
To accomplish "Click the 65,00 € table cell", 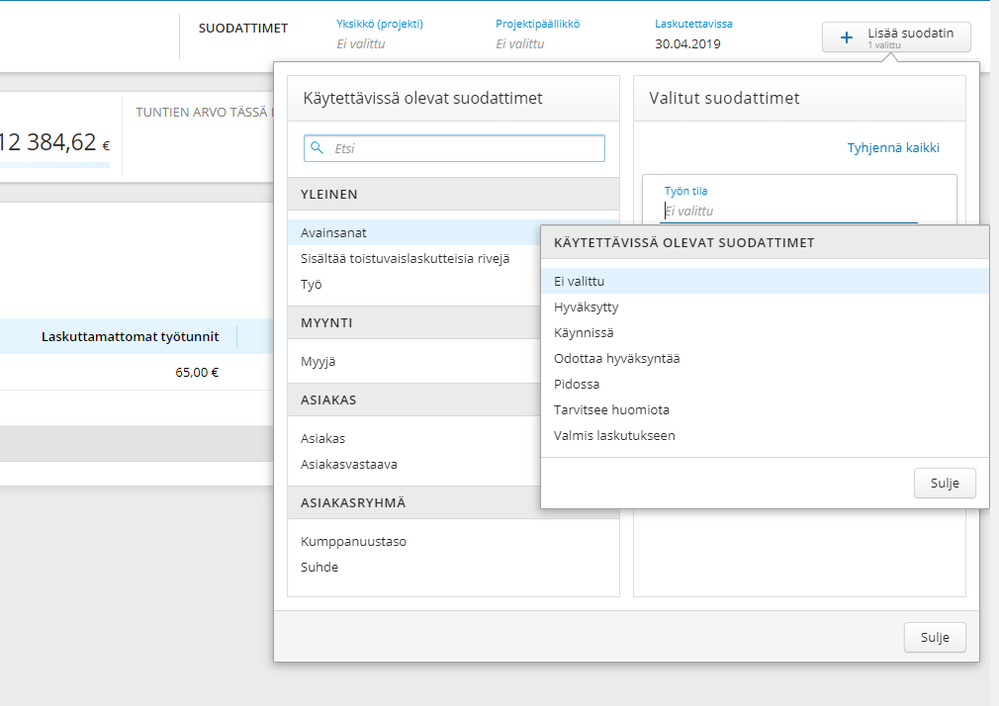I will point(196,372).
